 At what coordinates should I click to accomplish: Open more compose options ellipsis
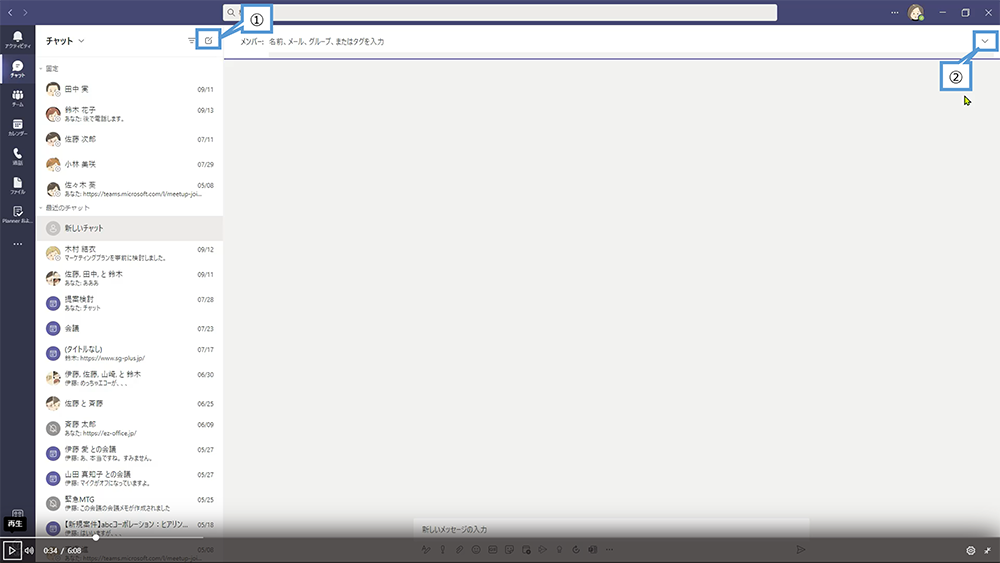(x=609, y=549)
